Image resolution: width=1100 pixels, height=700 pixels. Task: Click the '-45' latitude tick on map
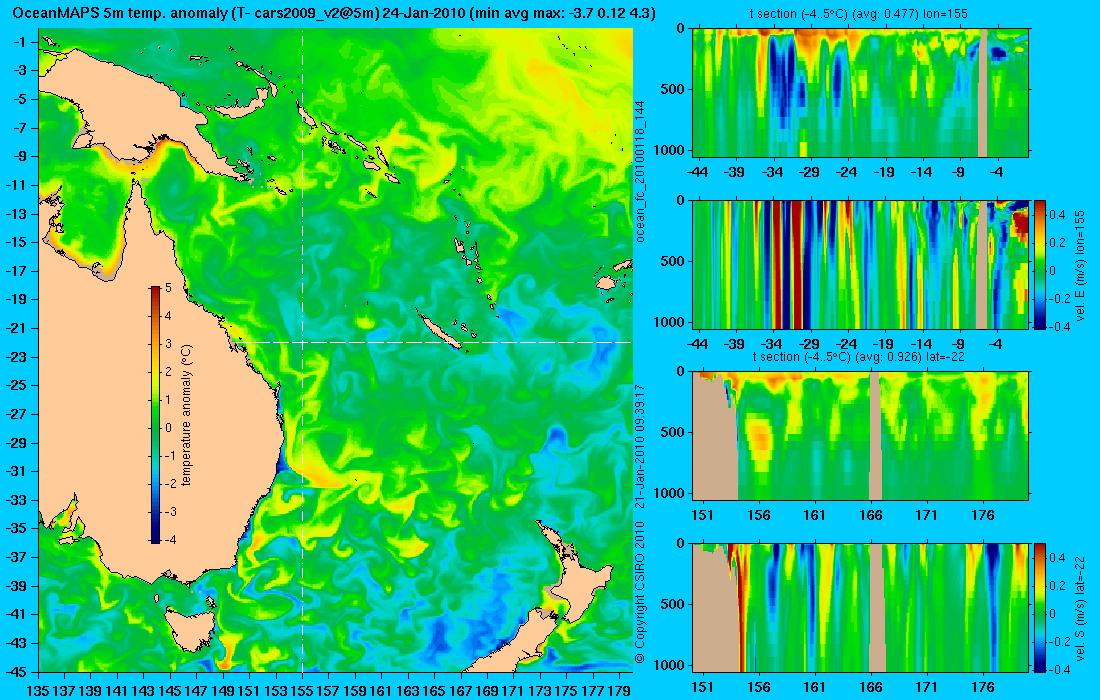coord(17,671)
